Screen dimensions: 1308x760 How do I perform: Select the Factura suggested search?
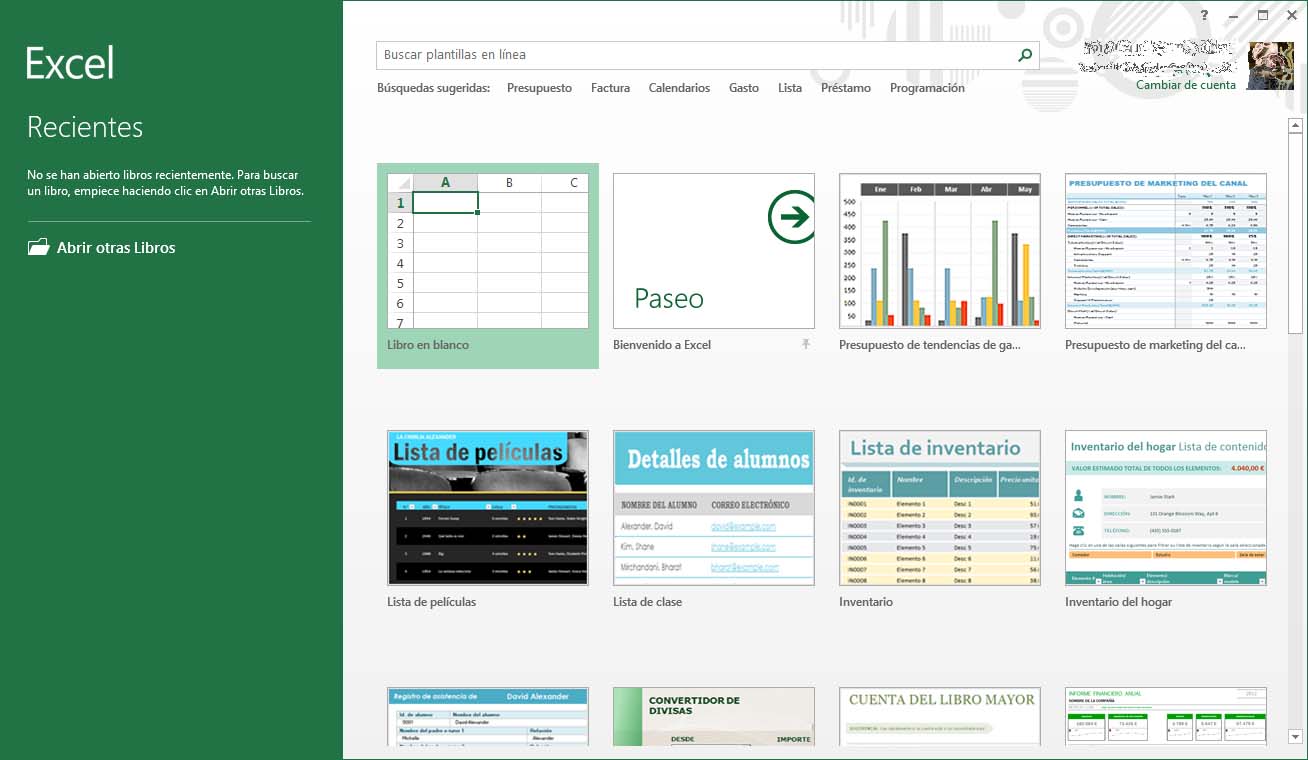point(610,88)
